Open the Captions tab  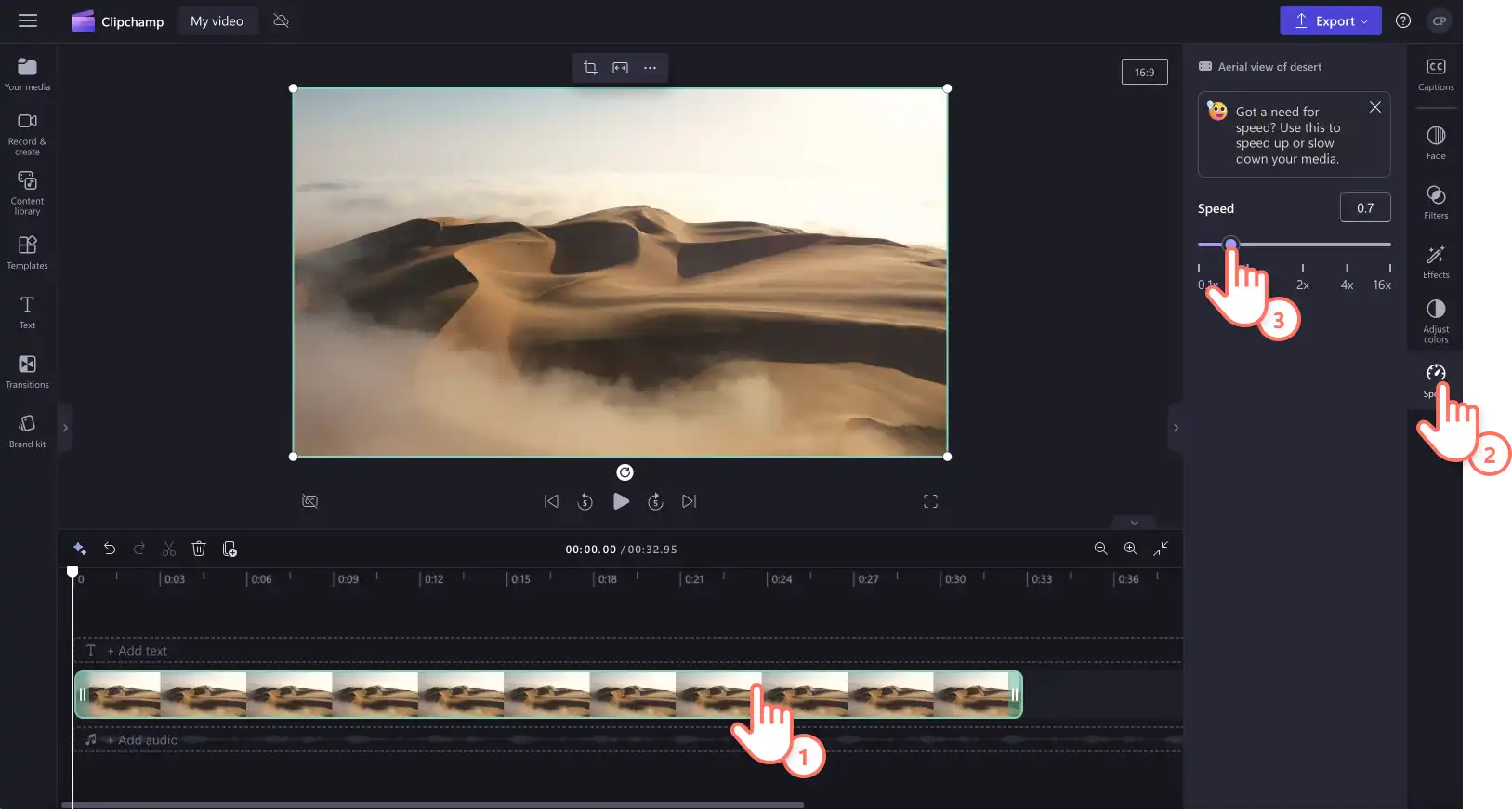click(1436, 73)
